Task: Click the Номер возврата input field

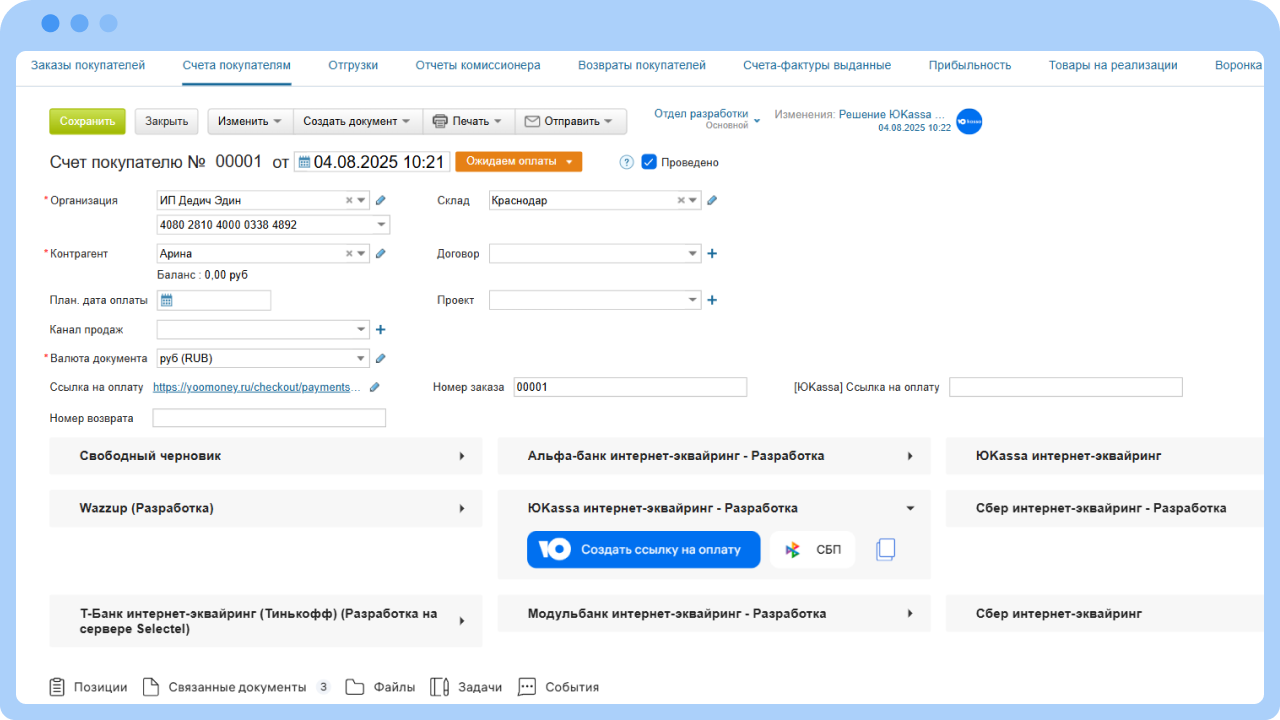Action: coord(269,418)
